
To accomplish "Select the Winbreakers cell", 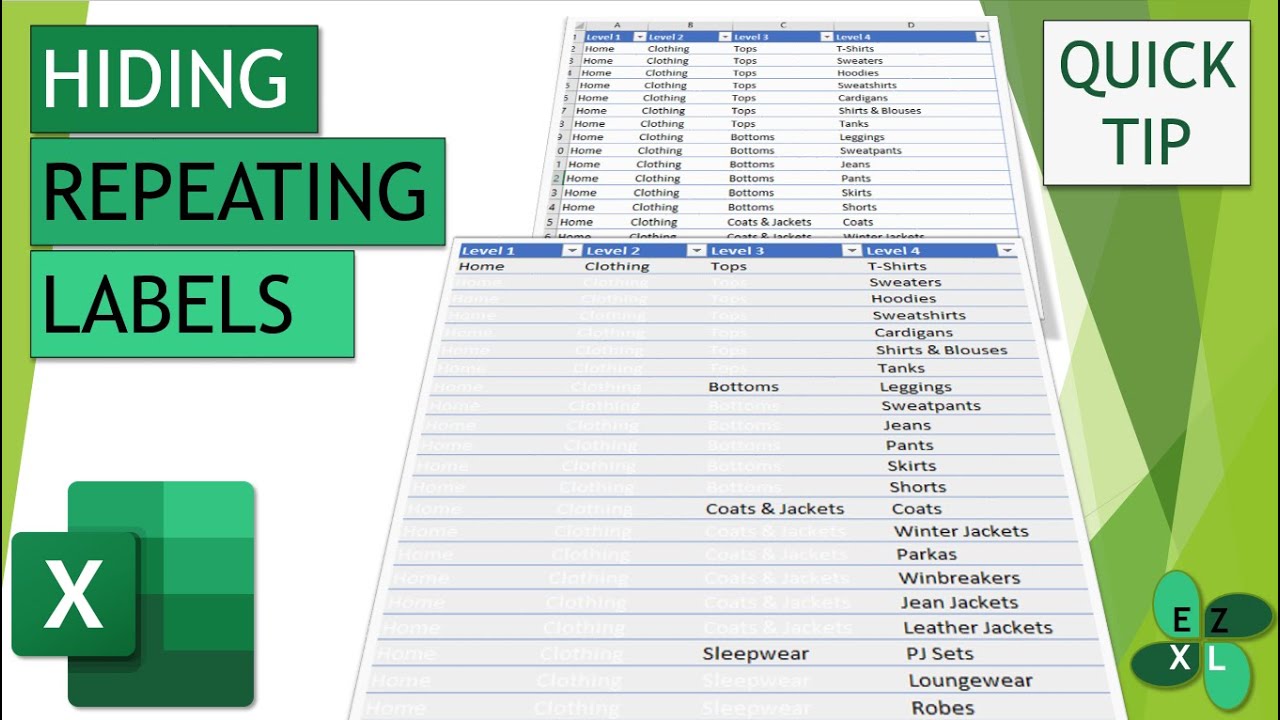I will pos(958,578).
